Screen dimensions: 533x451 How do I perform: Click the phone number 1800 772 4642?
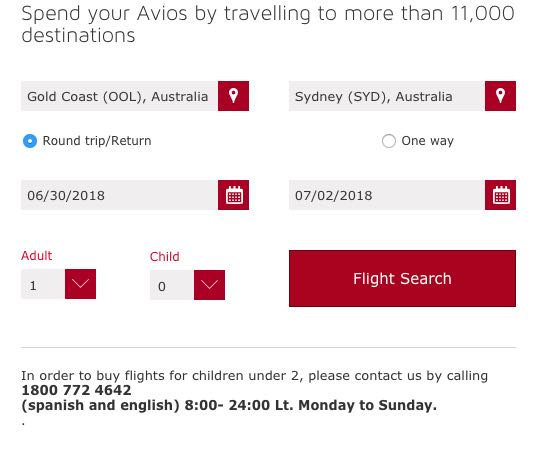pyautogui.click(x=76, y=390)
